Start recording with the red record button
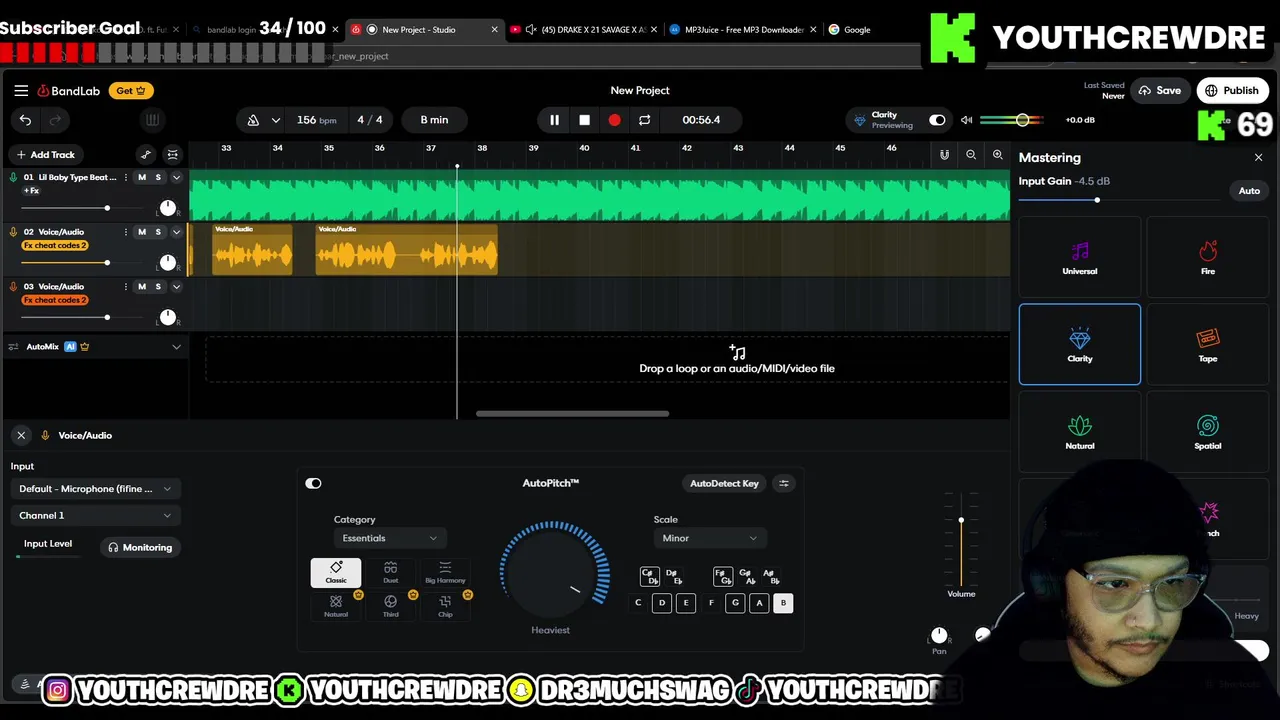Viewport: 1280px width, 720px height. [614, 120]
